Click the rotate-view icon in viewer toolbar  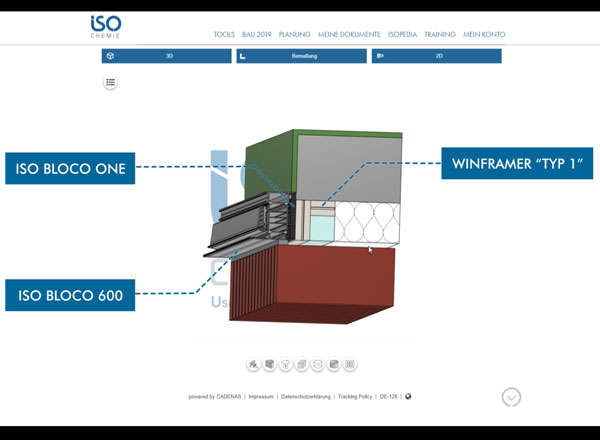coord(285,364)
